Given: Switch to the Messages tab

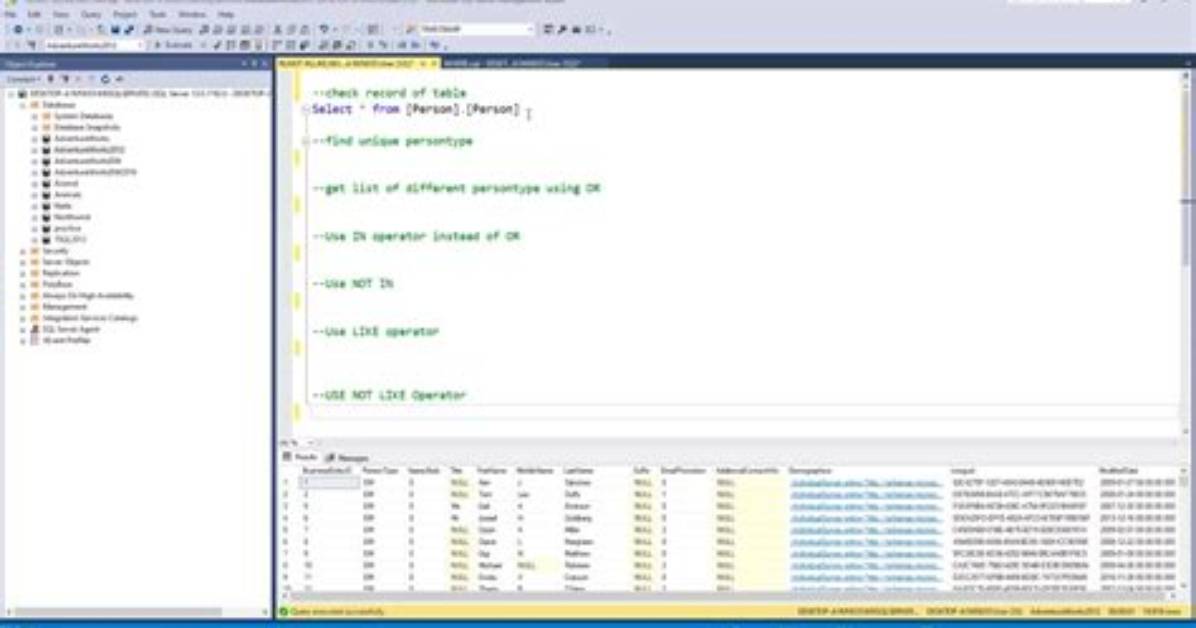Looking at the screenshot, I should coord(347,458).
